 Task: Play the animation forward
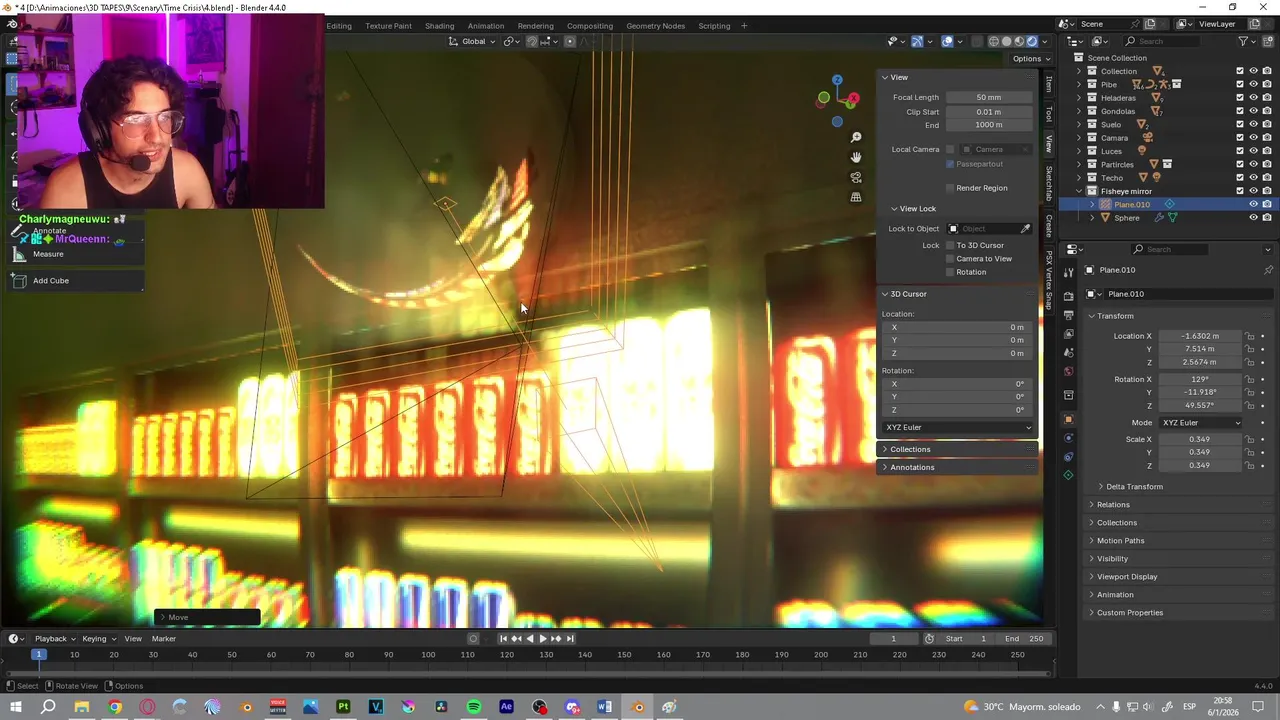tap(543, 639)
